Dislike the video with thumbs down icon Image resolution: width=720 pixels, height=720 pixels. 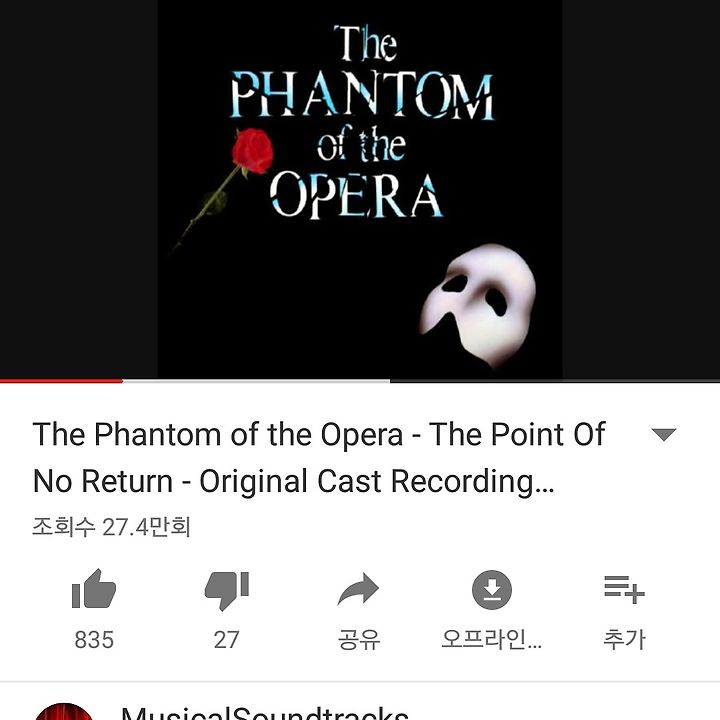[227, 591]
